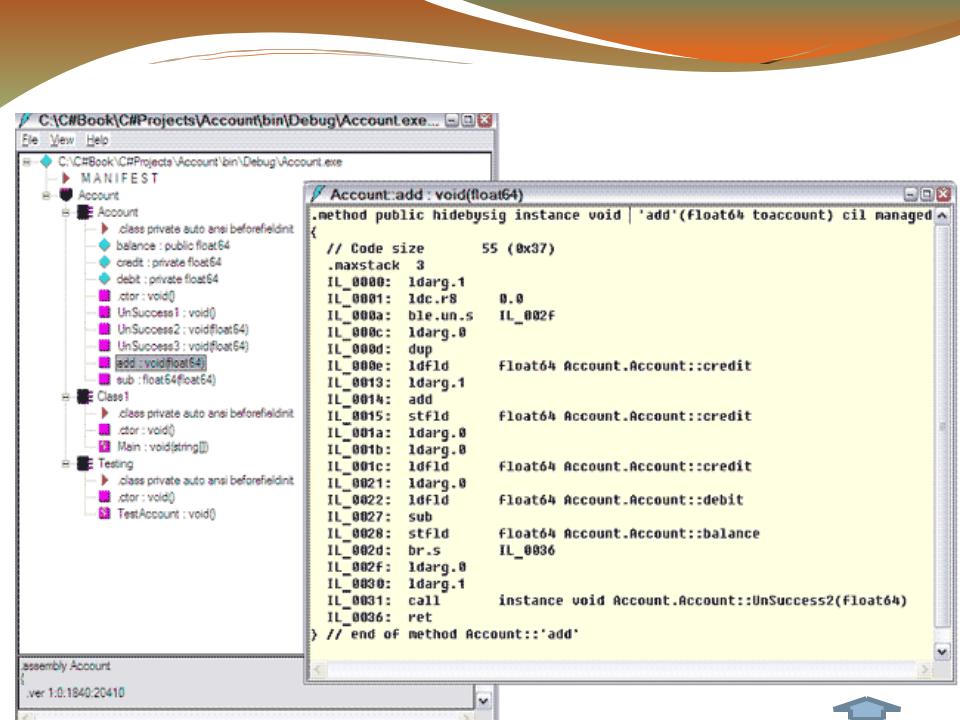The width and height of the screenshot is (960, 720).
Task: Click scroll-up arrow in the IL code window
Action: (942, 216)
